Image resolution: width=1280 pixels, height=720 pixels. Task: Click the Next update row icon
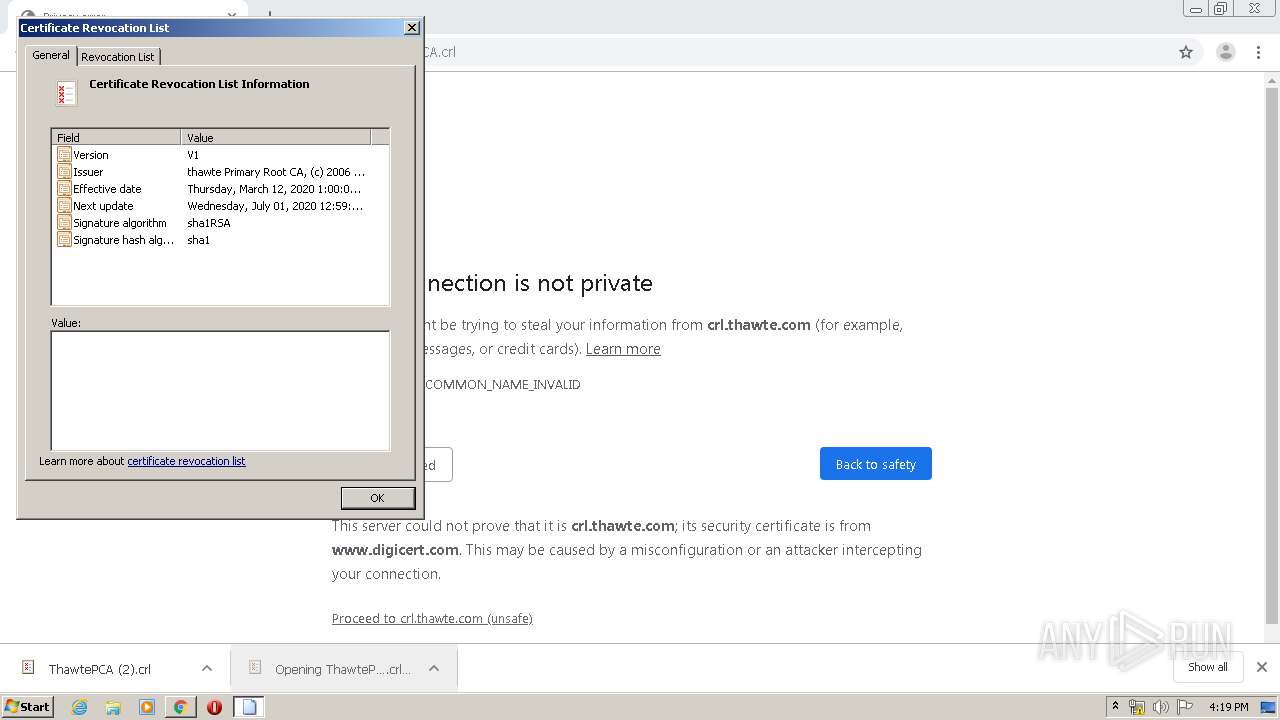coord(64,206)
